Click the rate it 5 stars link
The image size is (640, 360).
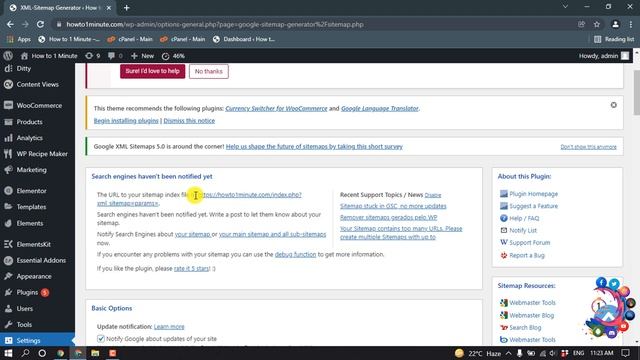tap(191, 269)
